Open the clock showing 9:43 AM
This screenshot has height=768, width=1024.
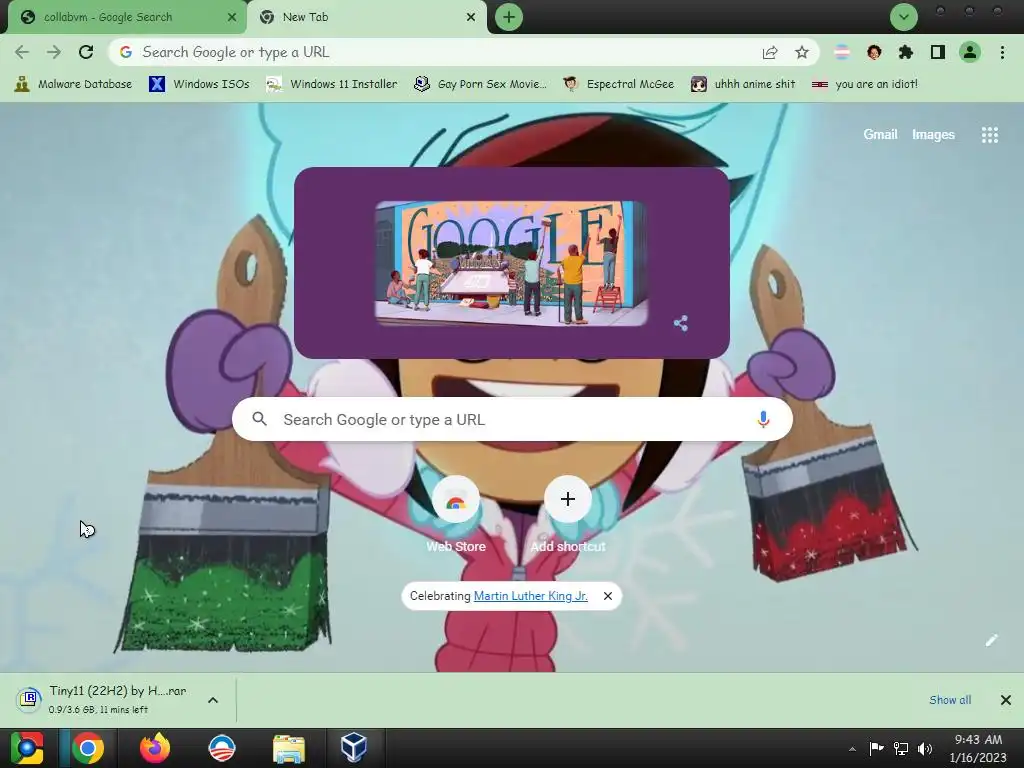pyautogui.click(x=978, y=748)
